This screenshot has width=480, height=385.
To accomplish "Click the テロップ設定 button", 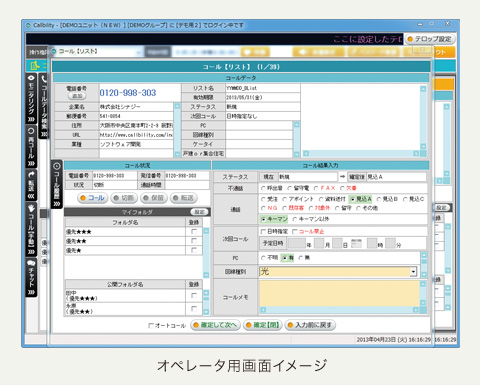I will (x=430, y=39).
